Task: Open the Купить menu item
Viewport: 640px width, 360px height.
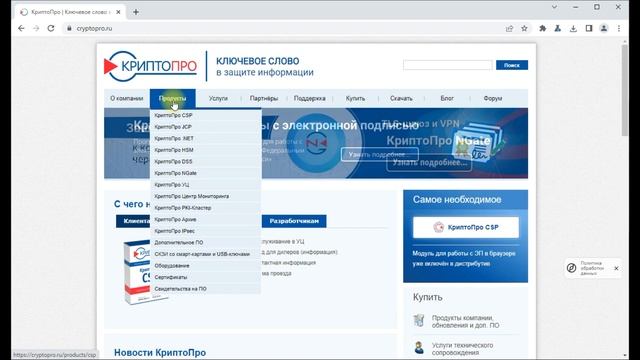Action: (355, 98)
